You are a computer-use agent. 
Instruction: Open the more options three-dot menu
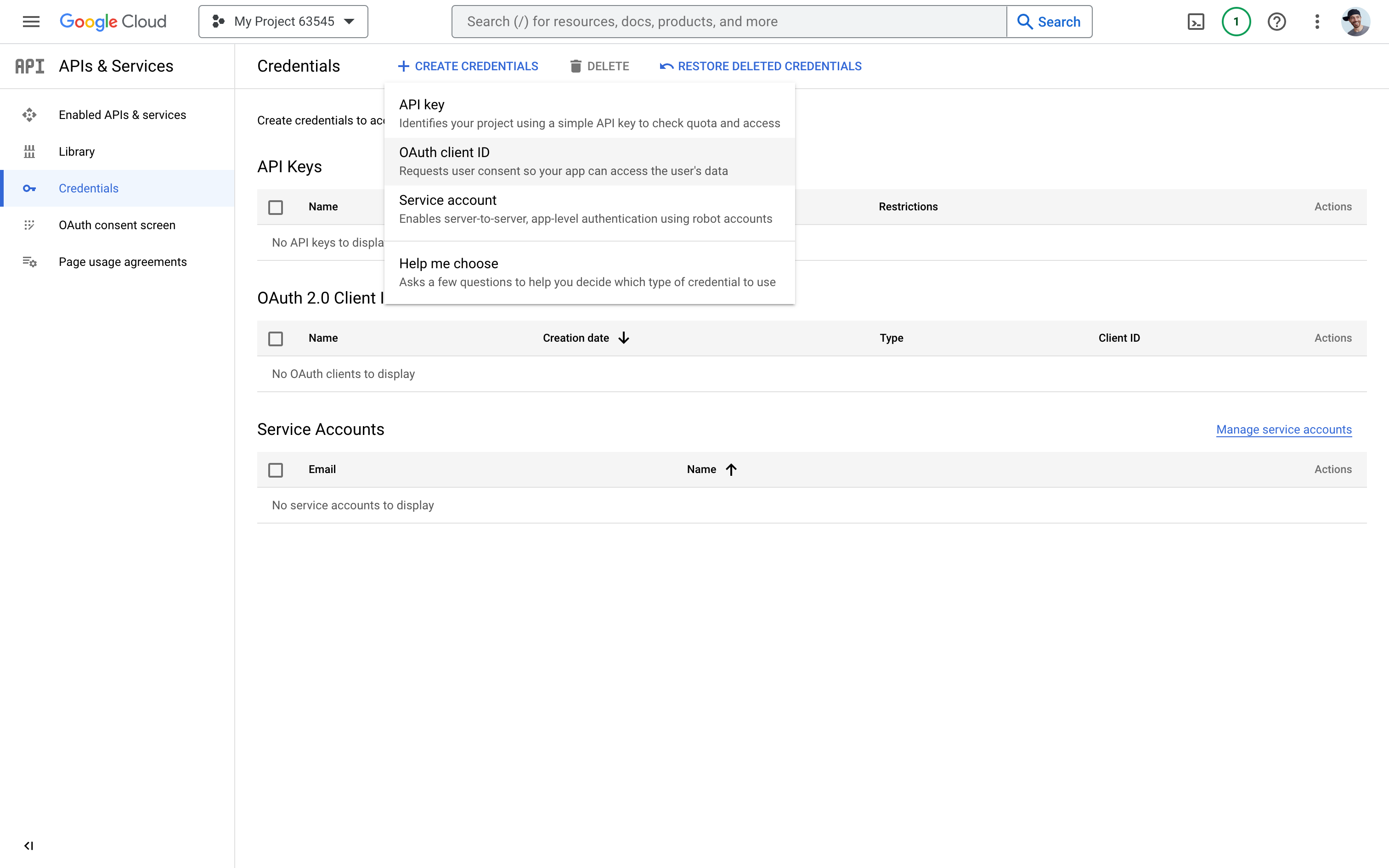point(1317,21)
